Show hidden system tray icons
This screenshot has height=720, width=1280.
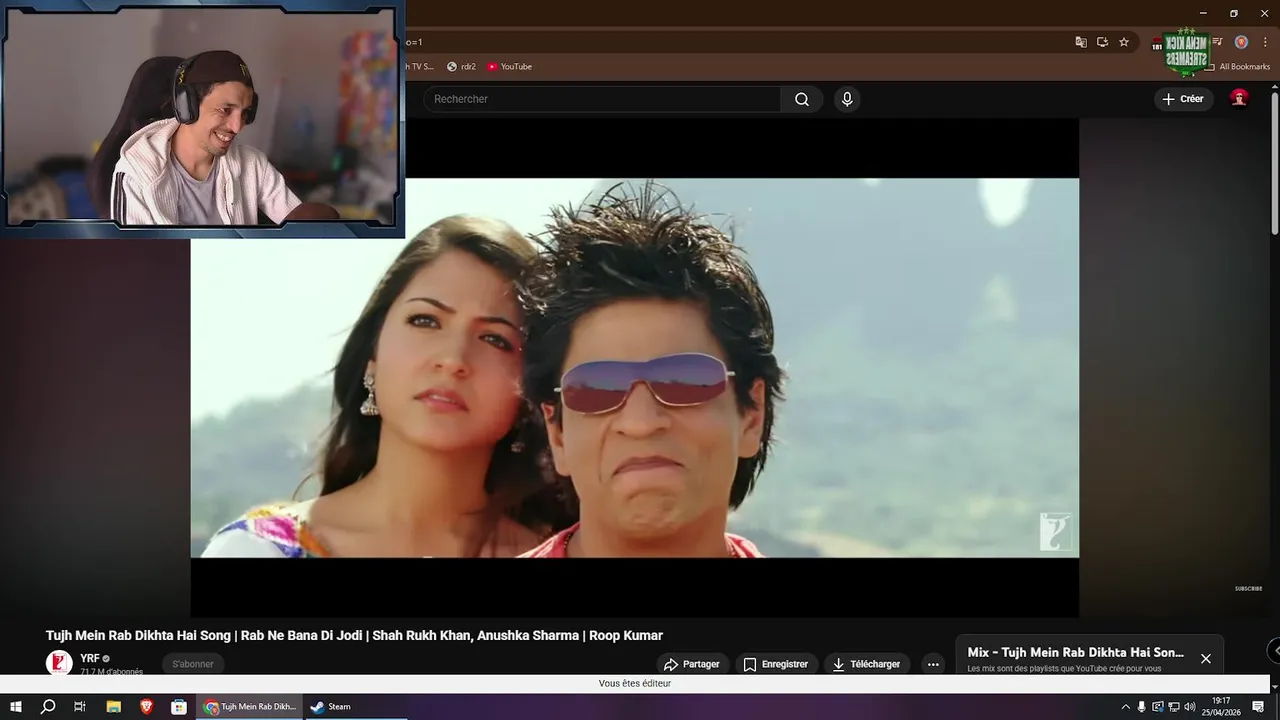1125,707
